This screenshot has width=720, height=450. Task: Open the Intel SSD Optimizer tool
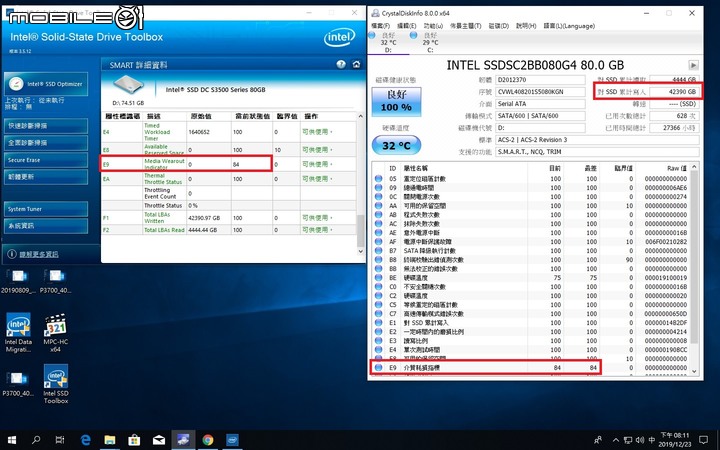click(x=46, y=84)
